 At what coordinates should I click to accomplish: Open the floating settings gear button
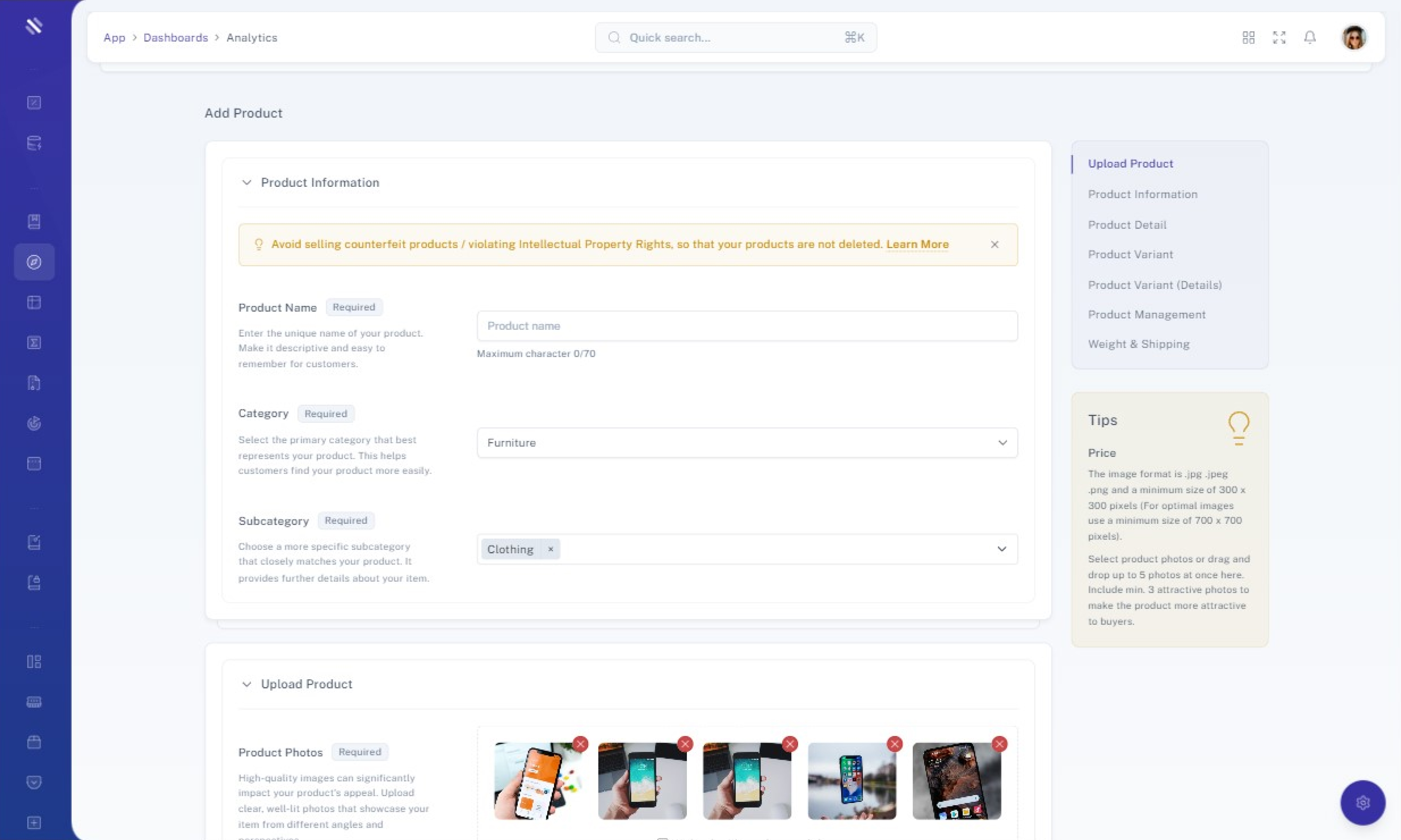point(1362,802)
